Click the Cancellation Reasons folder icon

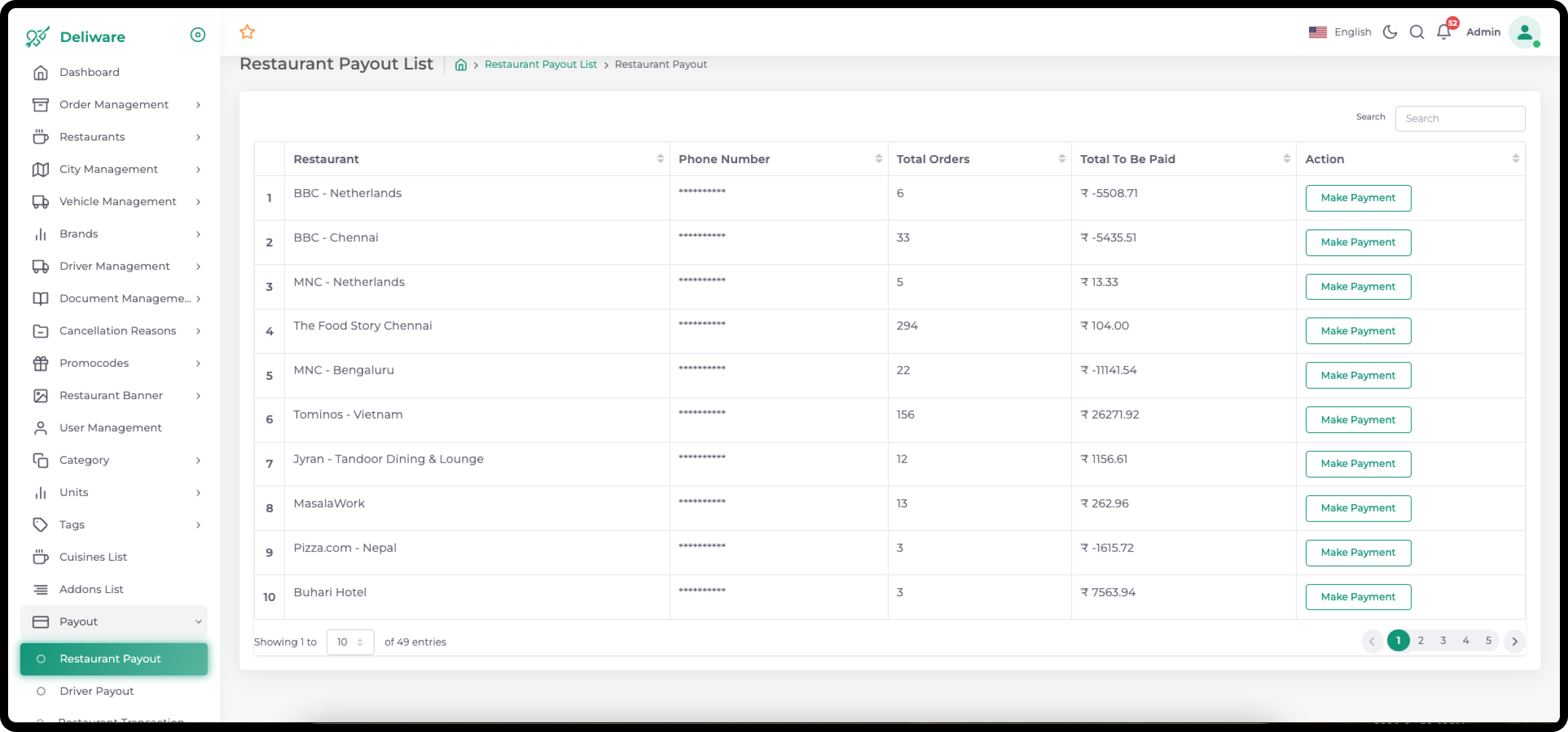coord(40,330)
